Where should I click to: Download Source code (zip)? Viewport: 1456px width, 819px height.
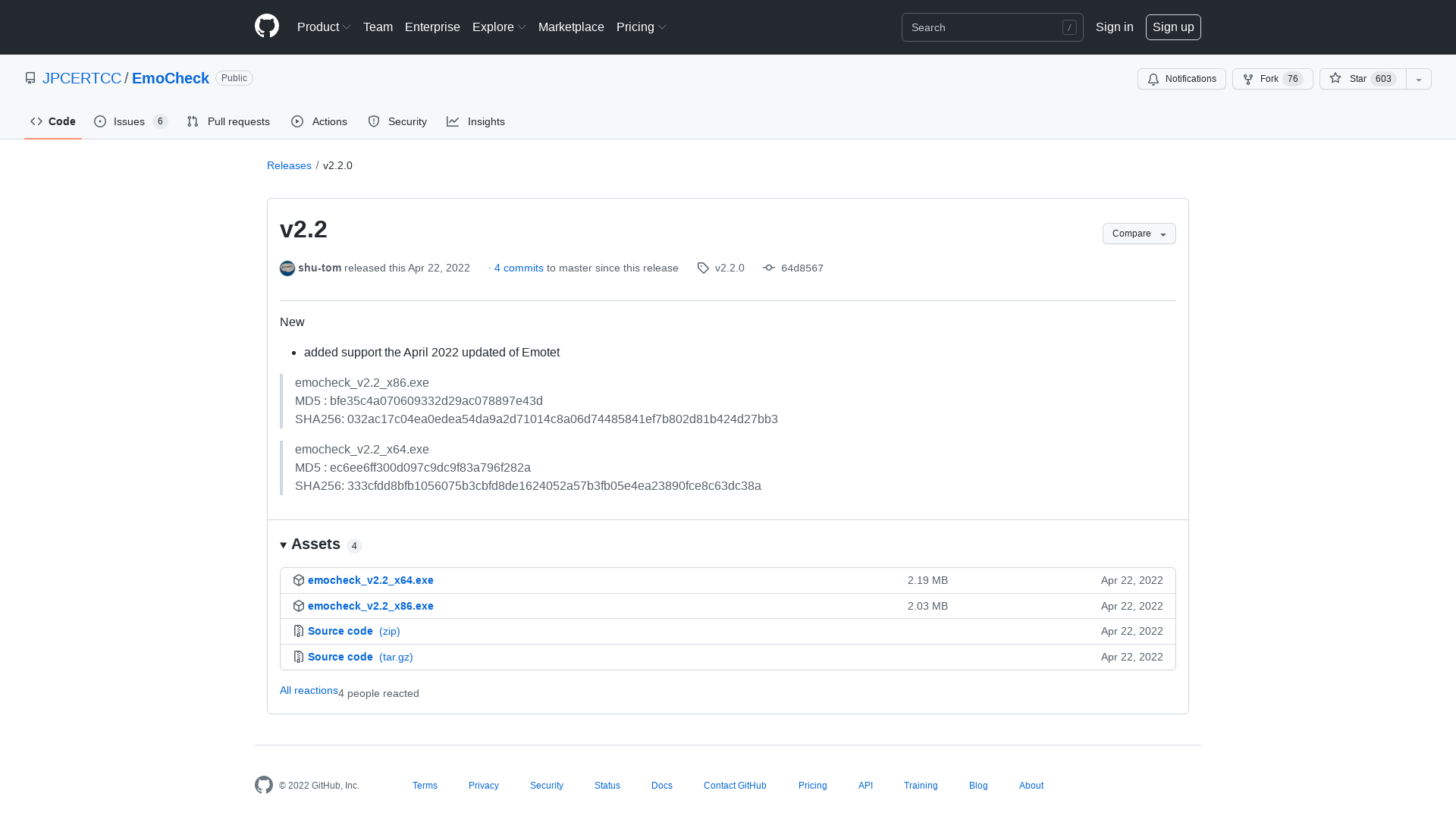pyautogui.click(x=354, y=631)
